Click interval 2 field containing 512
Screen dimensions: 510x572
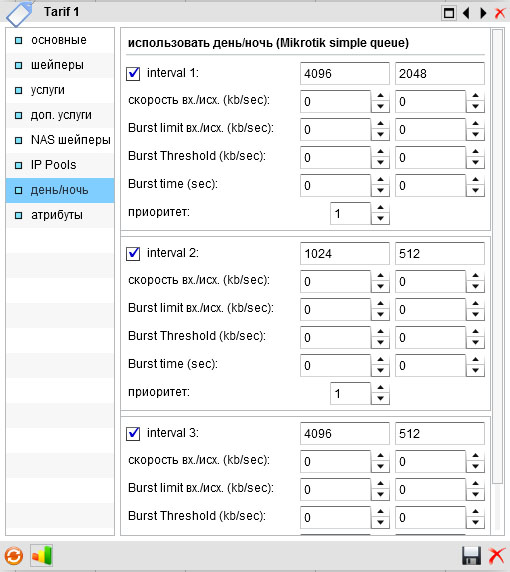point(440,254)
